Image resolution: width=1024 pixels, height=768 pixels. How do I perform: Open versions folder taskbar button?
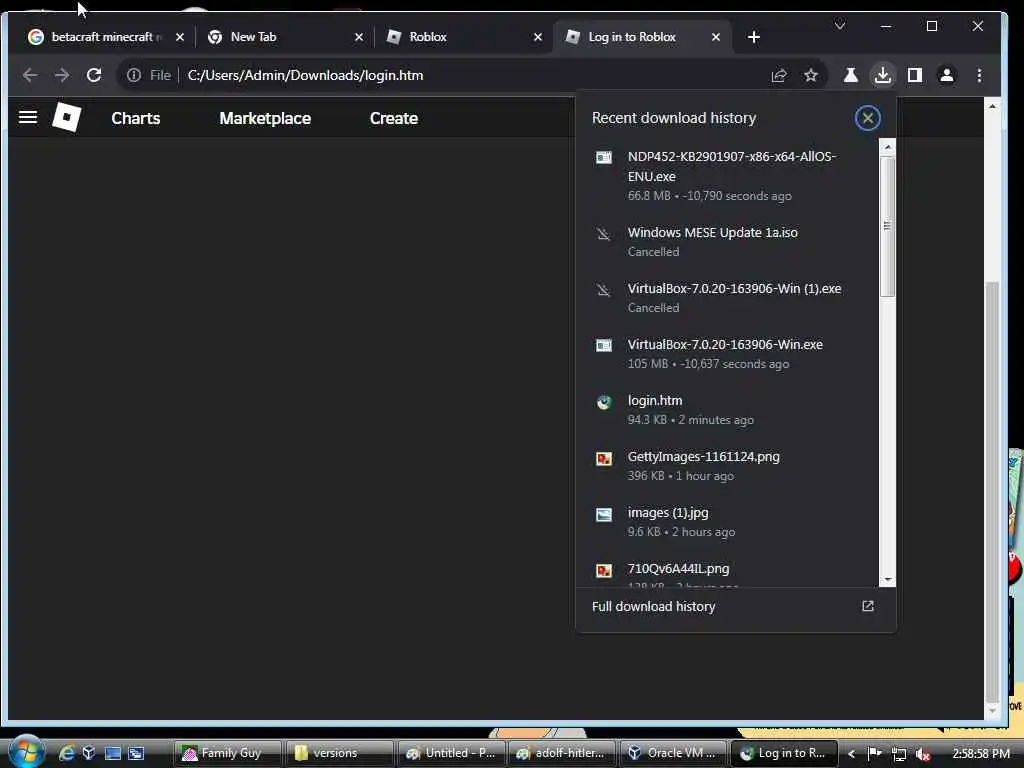click(x=340, y=753)
